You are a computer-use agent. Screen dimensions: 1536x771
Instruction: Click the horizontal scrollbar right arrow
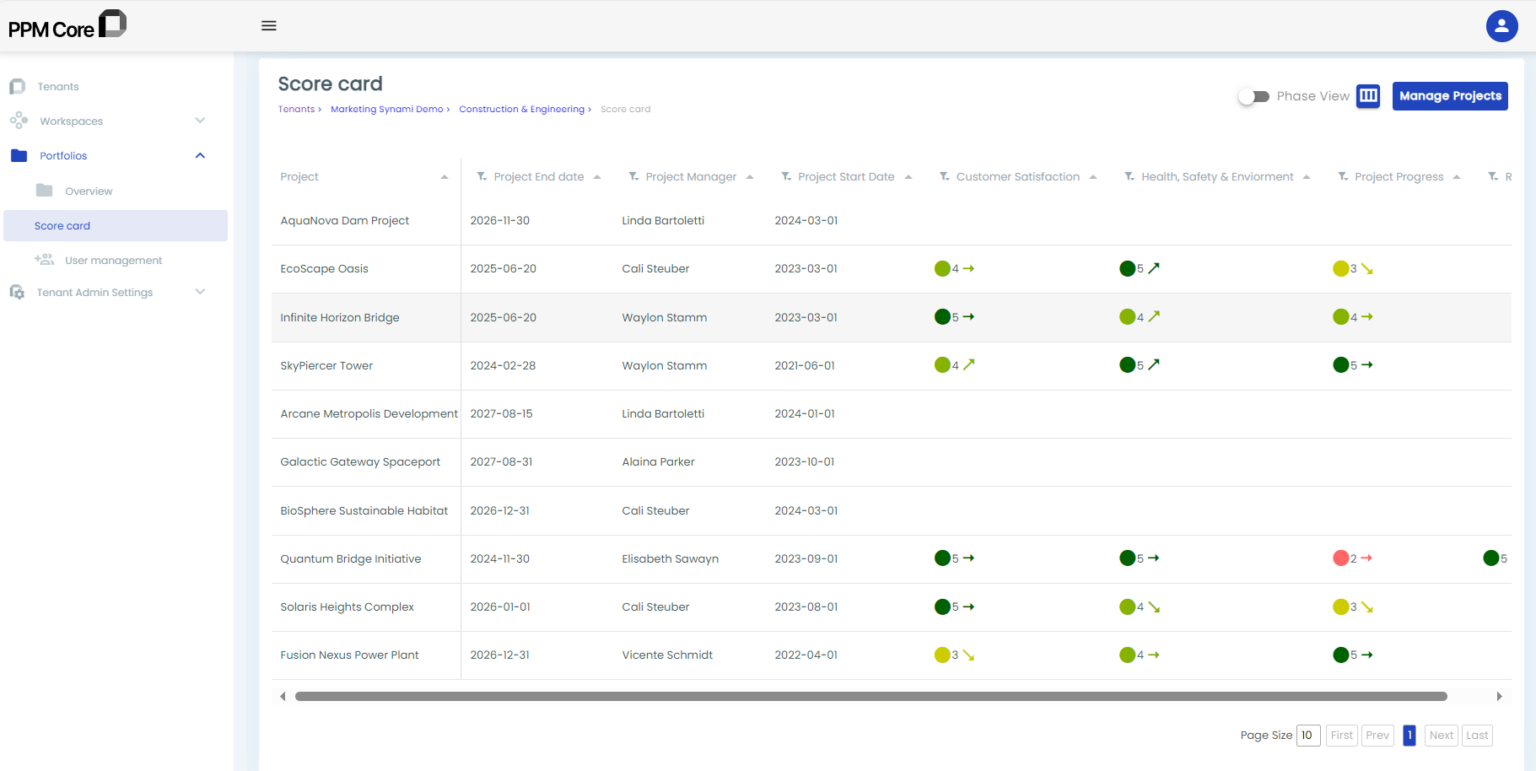[x=1498, y=696]
